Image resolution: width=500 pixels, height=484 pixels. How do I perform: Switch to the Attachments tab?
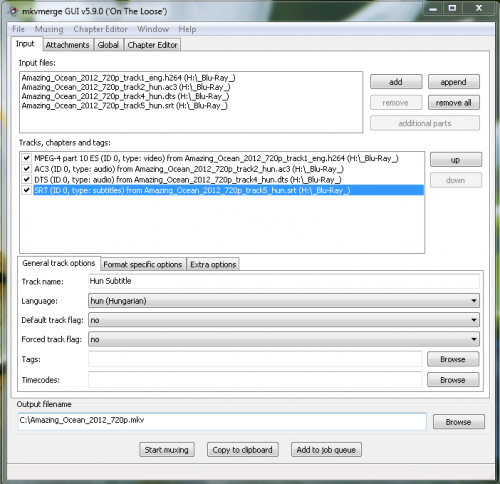pyautogui.click(x=68, y=45)
